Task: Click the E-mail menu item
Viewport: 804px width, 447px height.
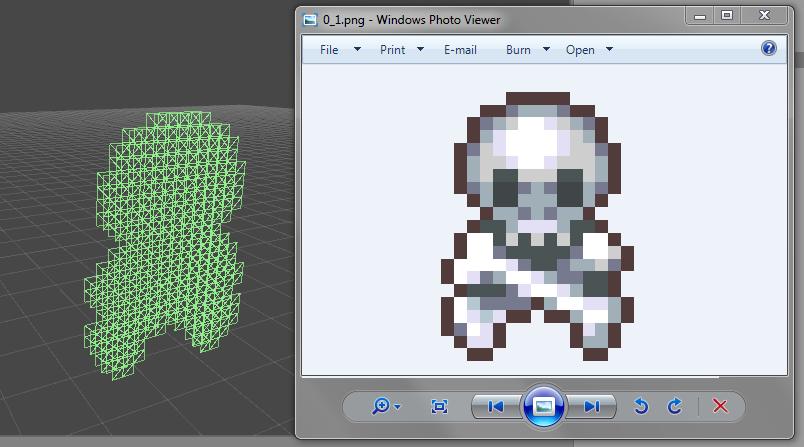Action: [x=460, y=50]
